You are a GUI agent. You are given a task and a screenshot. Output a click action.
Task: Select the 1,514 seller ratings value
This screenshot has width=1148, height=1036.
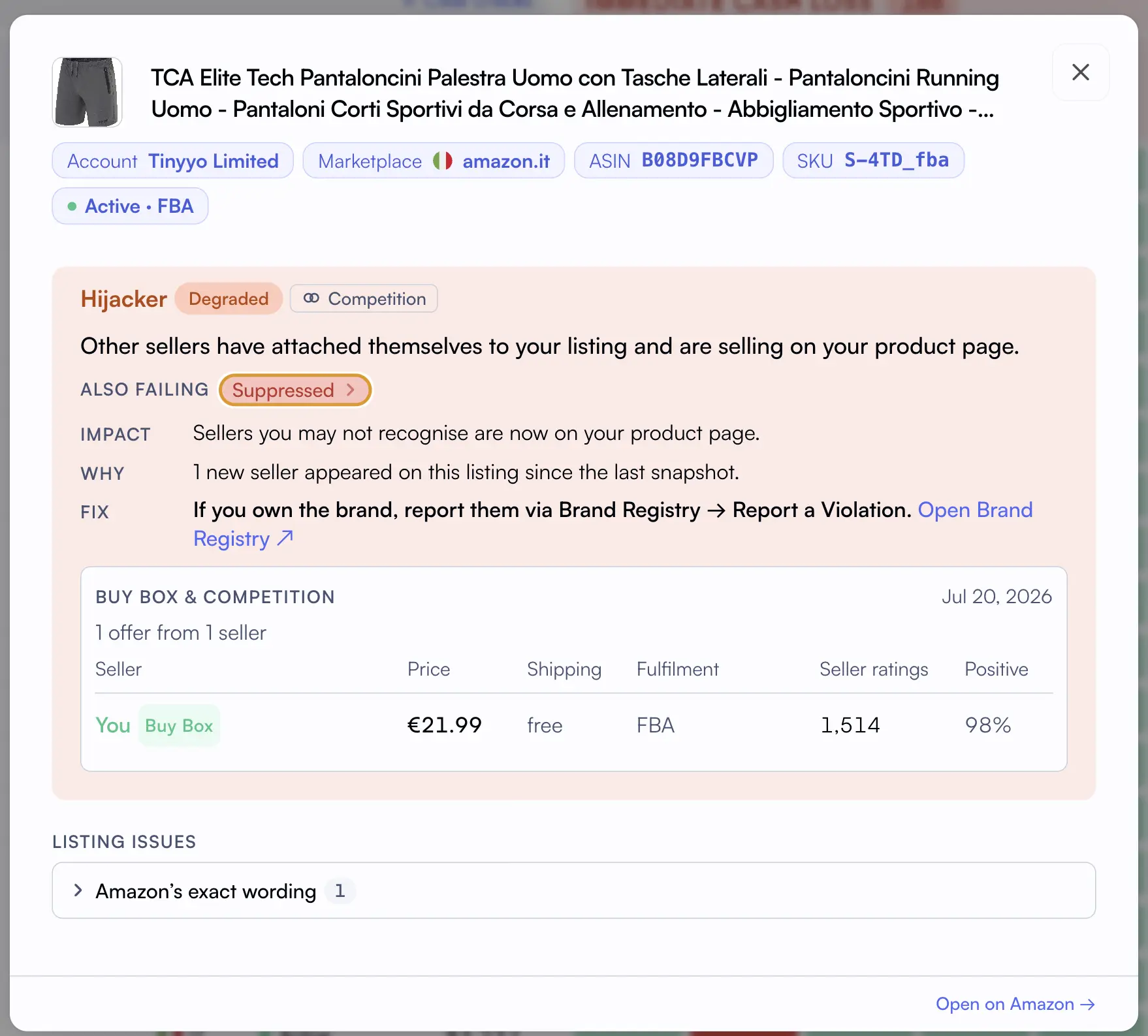pyautogui.click(x=850, y=725)
